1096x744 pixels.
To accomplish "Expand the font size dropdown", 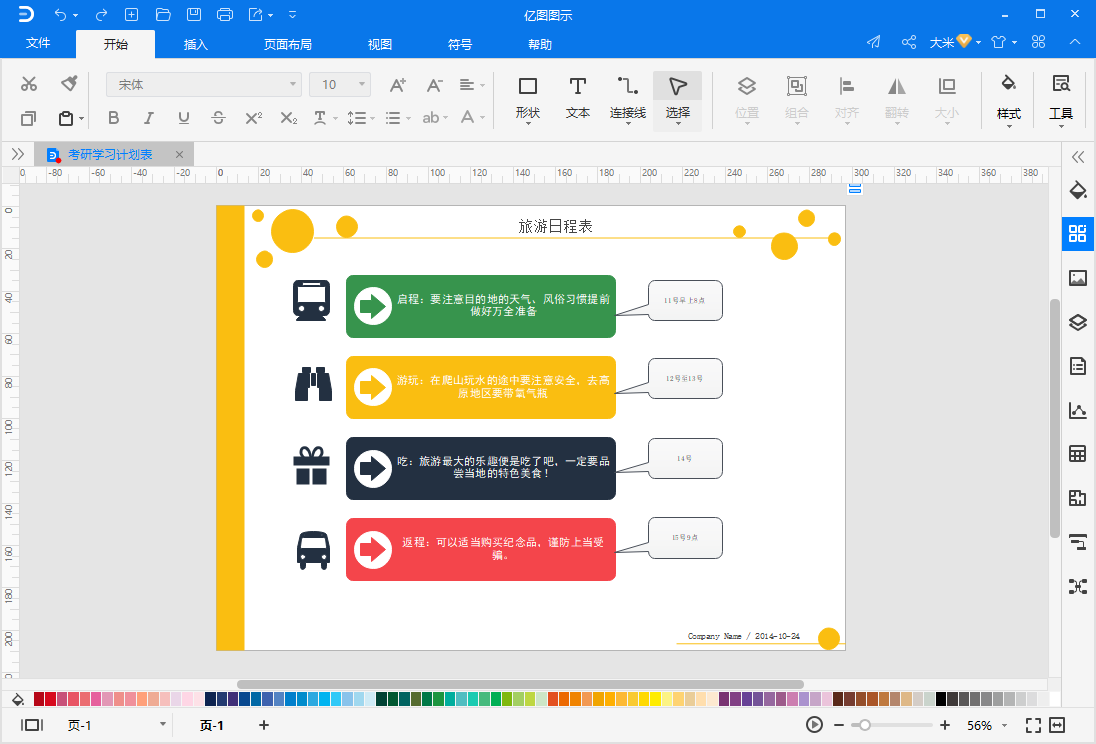I will (361, 85).
